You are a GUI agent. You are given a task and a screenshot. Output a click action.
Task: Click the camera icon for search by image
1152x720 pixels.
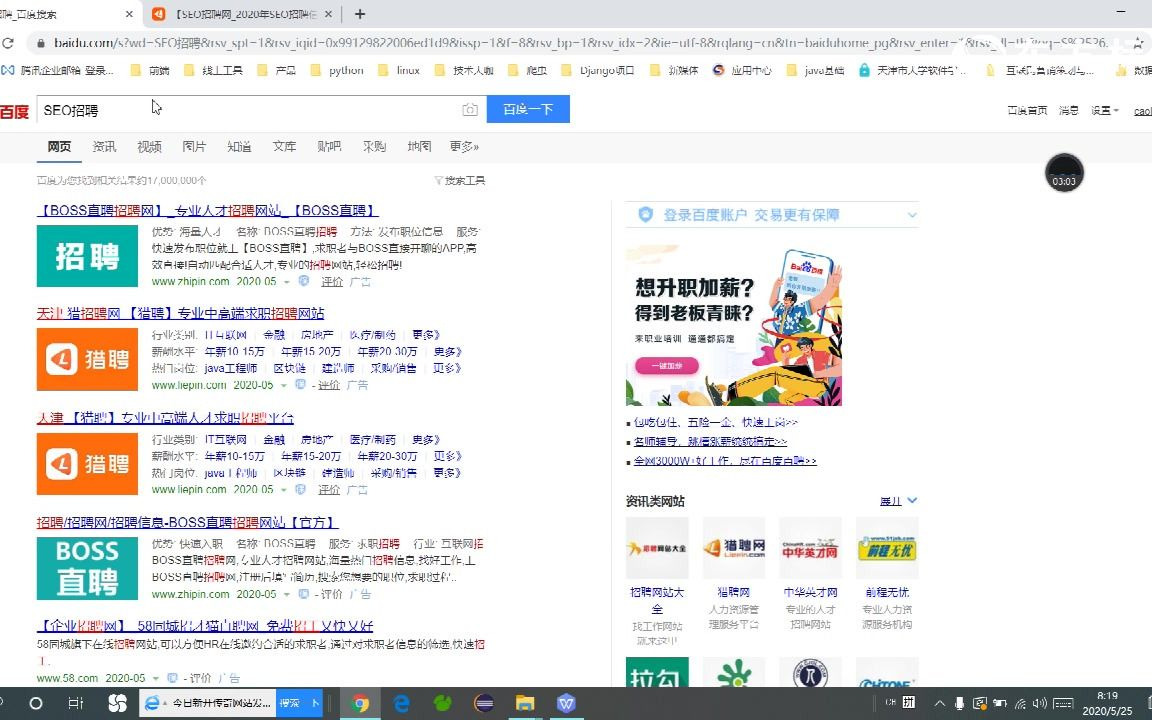(470, 109)
